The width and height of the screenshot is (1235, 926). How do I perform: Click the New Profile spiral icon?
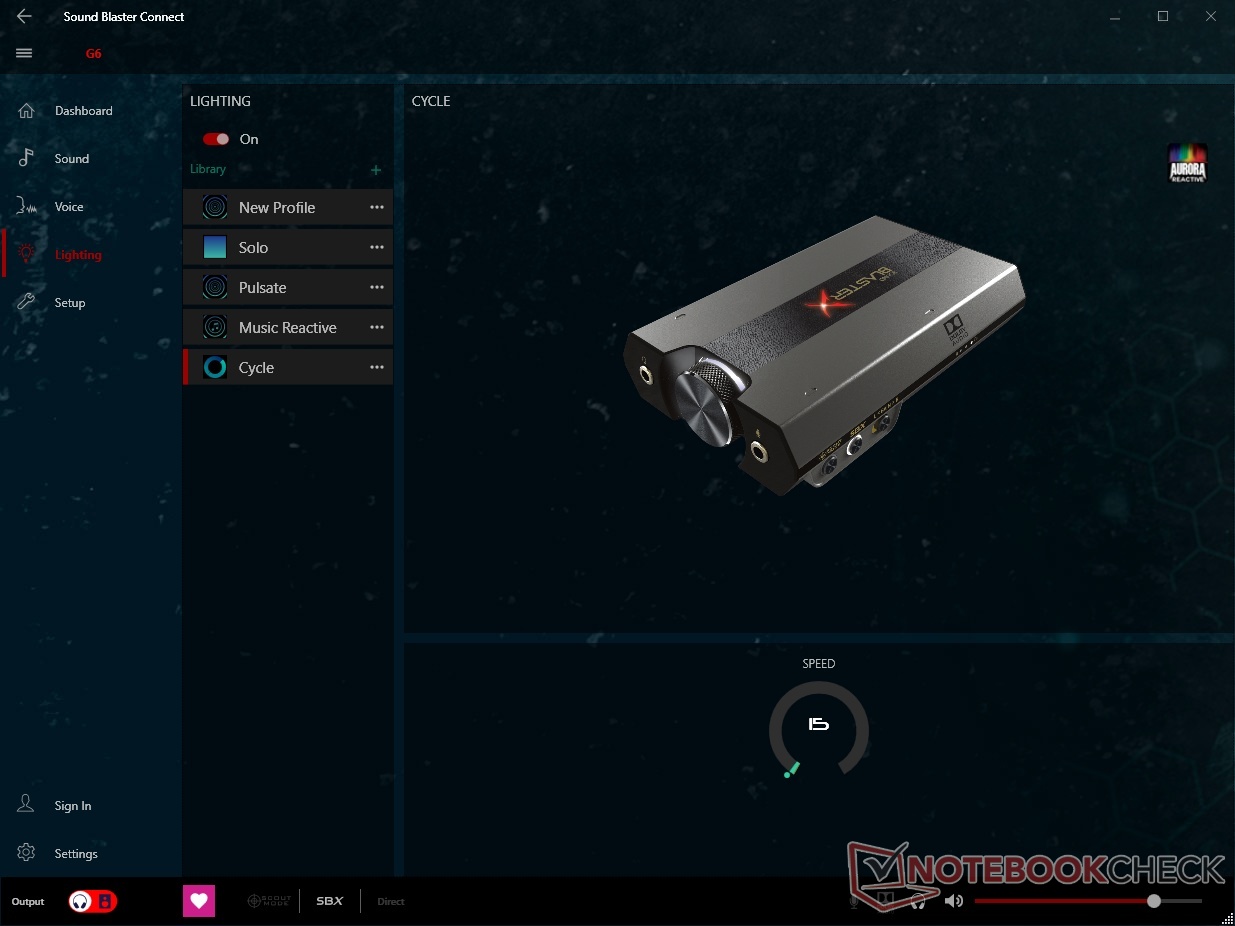215,207
